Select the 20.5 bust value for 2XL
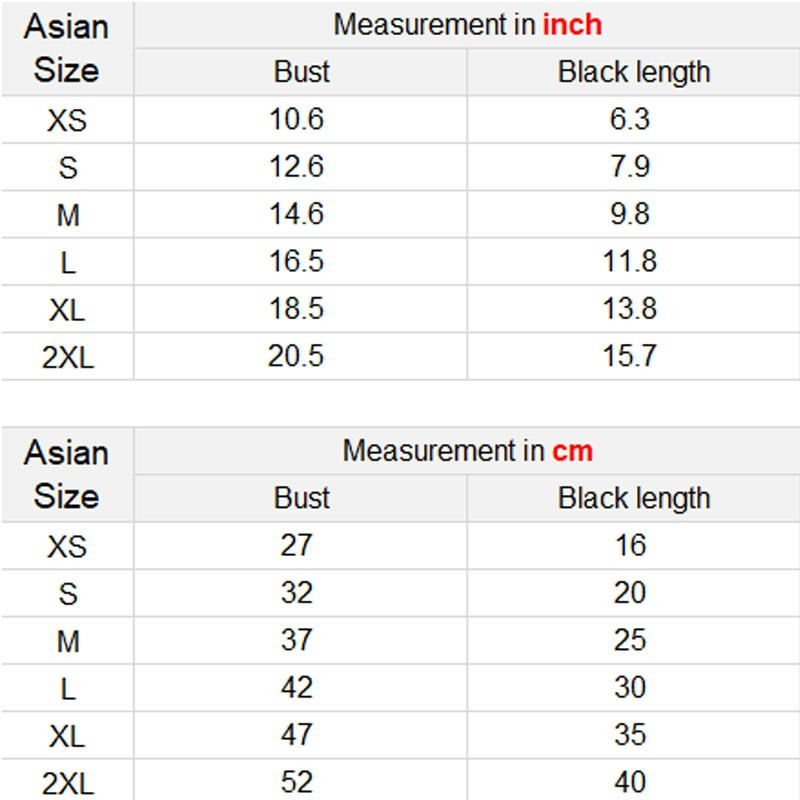This screenshot has height=800, width=800. click(x=297, y=356)
